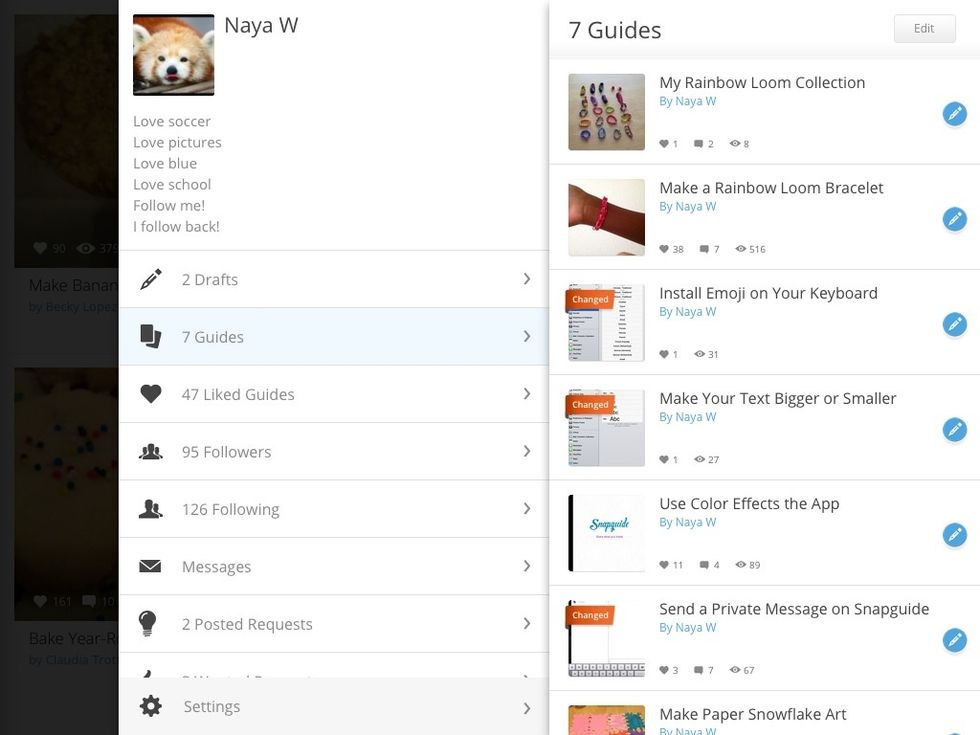The image size is (980, 735).
Task: Click the heart icon beside 47 Liked Guides
Action: coord(151,394)
